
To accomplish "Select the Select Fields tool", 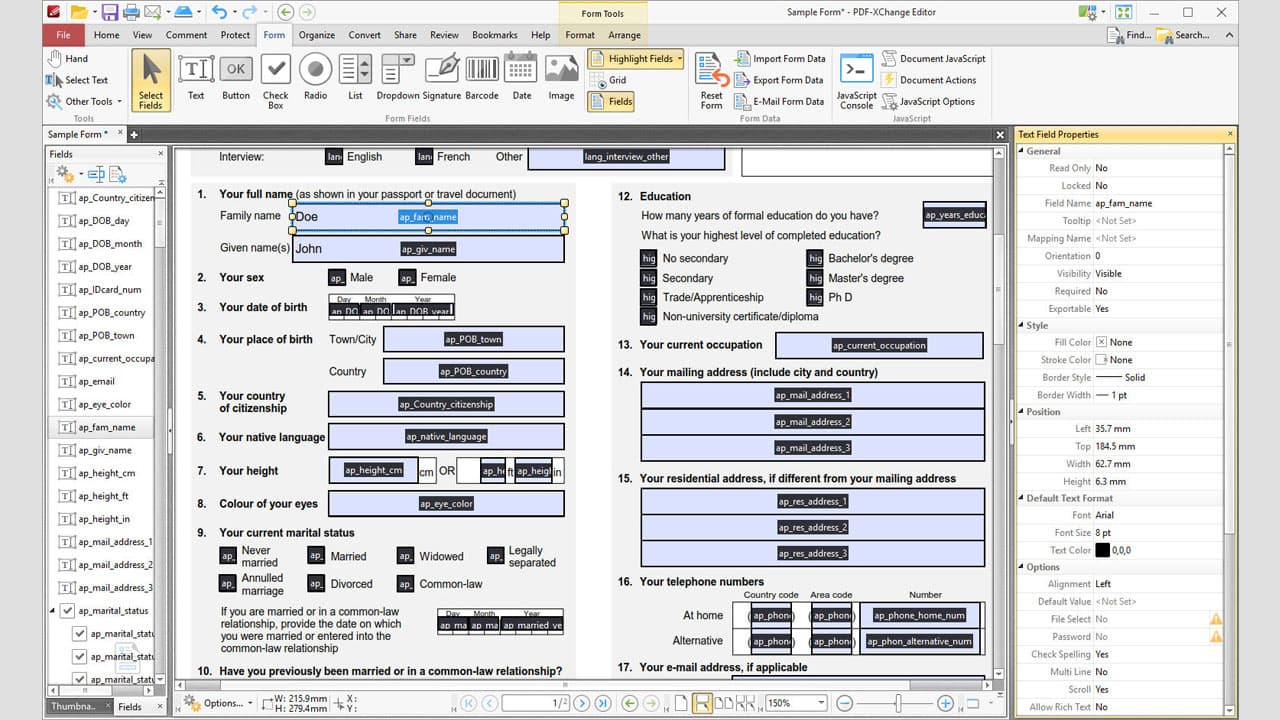I will tap(150, 80).
